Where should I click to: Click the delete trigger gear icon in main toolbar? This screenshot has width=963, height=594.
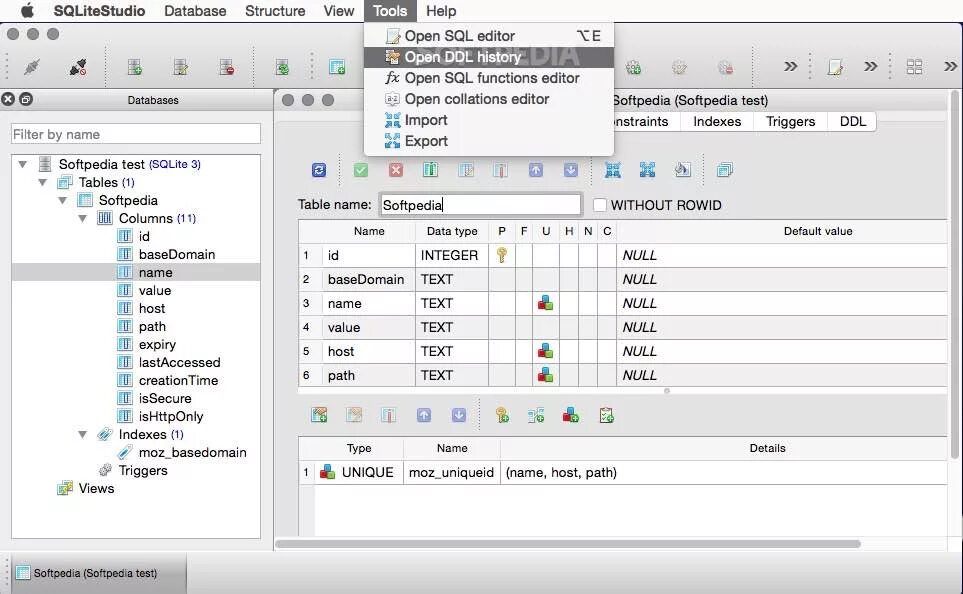(725, 67)
